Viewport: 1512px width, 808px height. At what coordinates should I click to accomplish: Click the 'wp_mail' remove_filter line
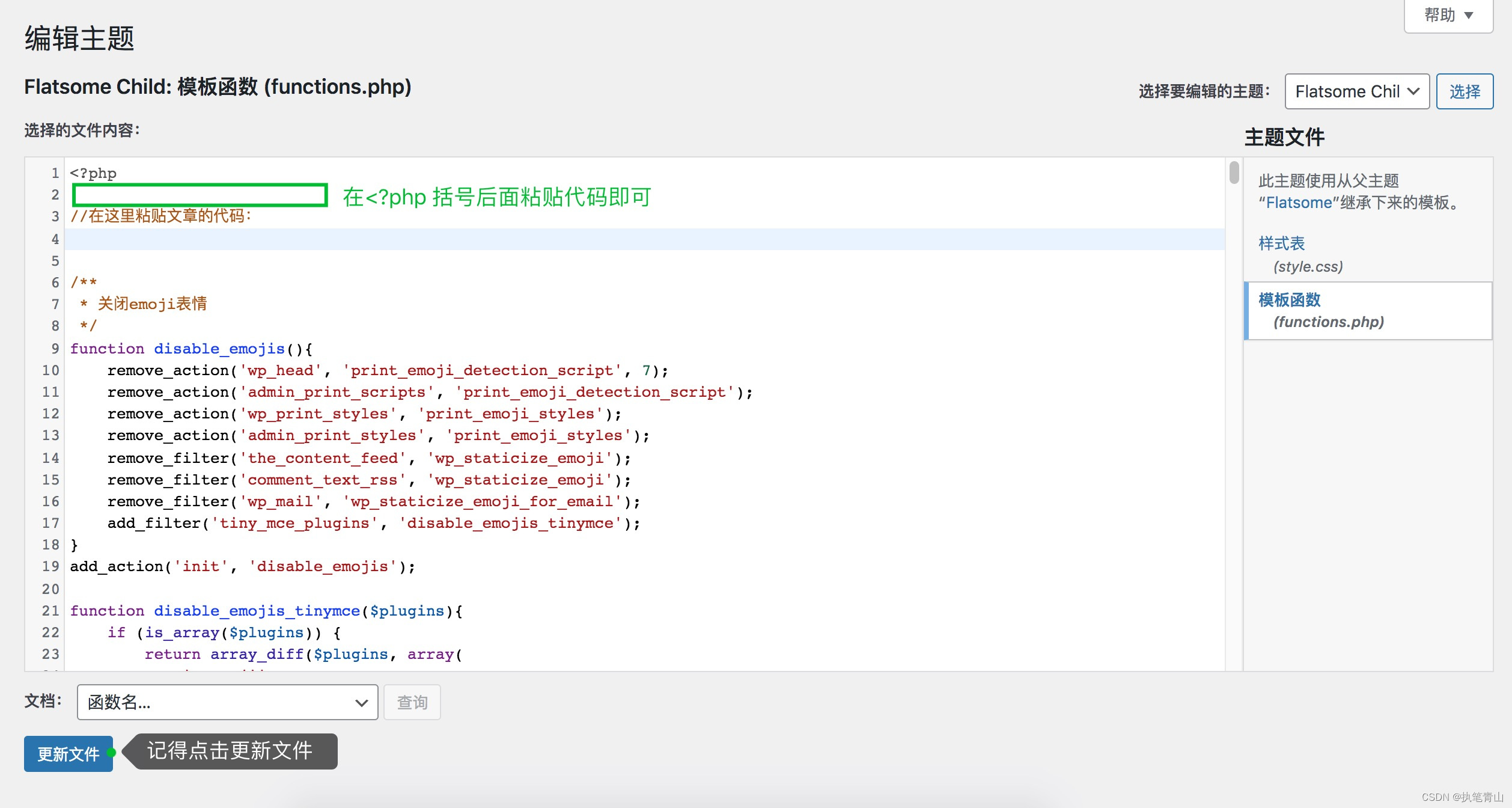tap(374, 501)
